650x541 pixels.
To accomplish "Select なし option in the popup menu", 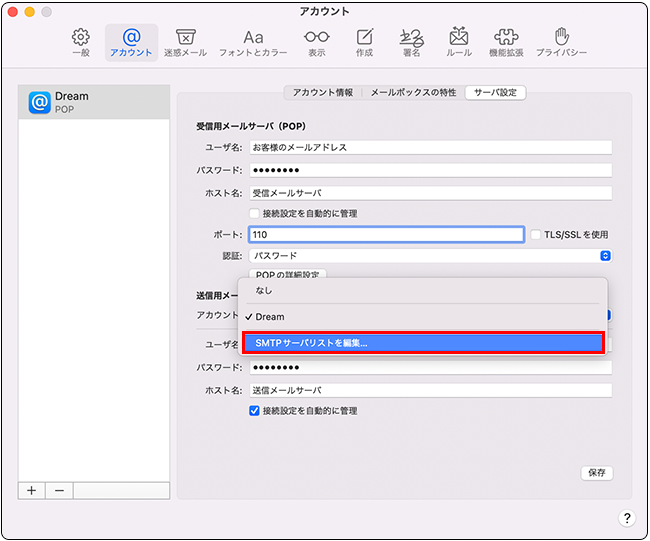I will pyautogui.click(x=264, y=290).
